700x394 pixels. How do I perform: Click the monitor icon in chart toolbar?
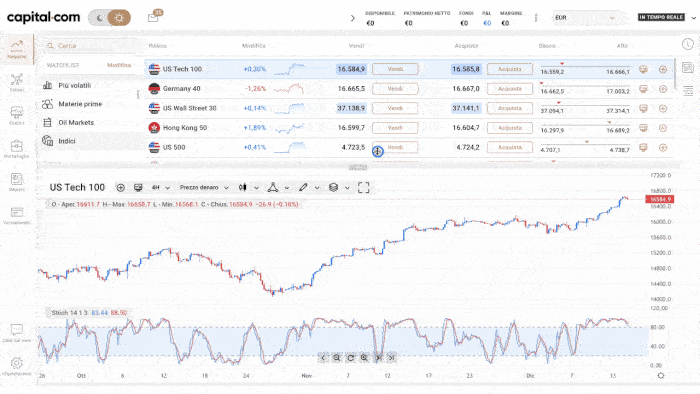(138, 188)
